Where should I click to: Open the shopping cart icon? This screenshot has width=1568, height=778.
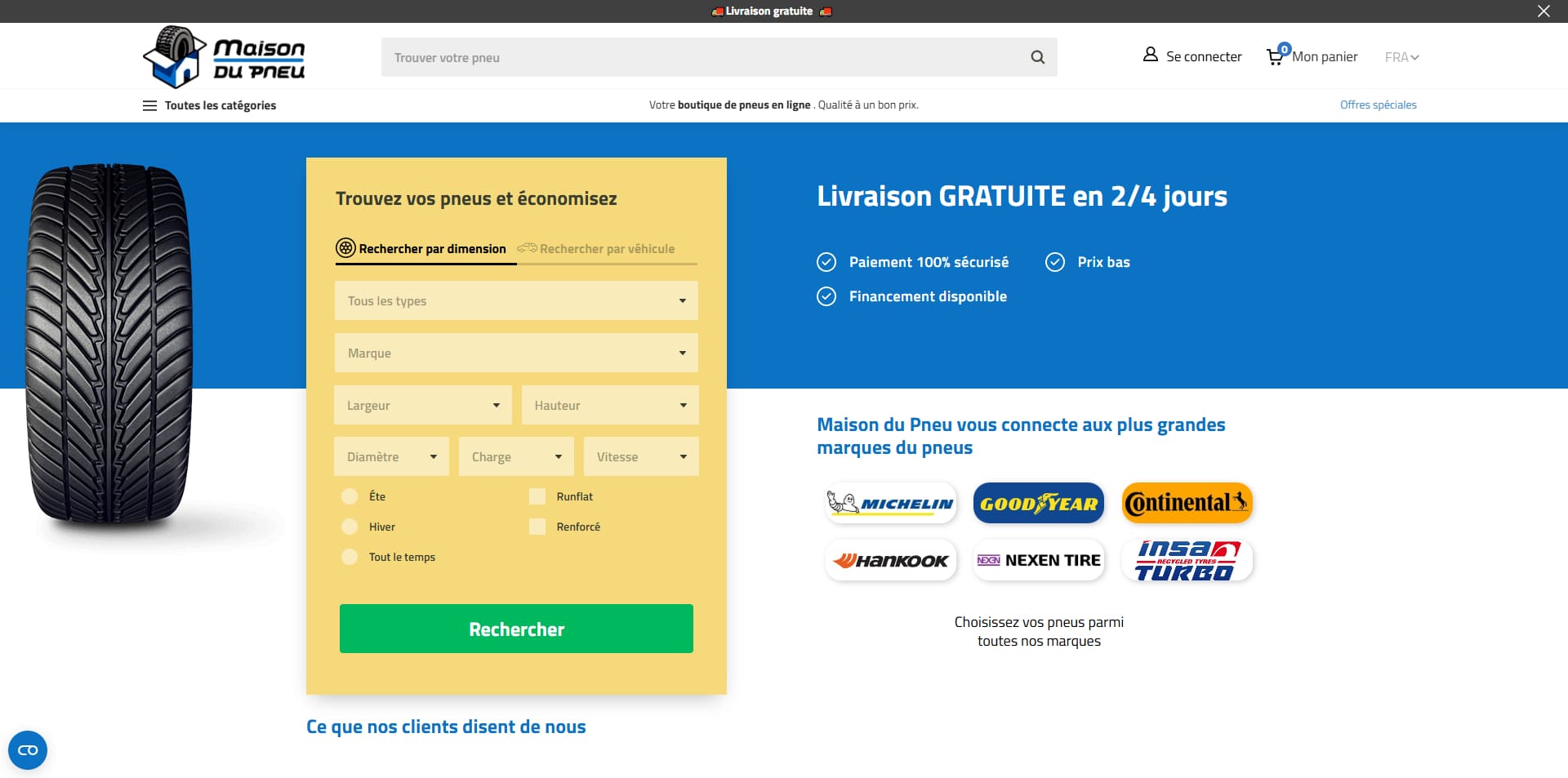coord(1275,56)
